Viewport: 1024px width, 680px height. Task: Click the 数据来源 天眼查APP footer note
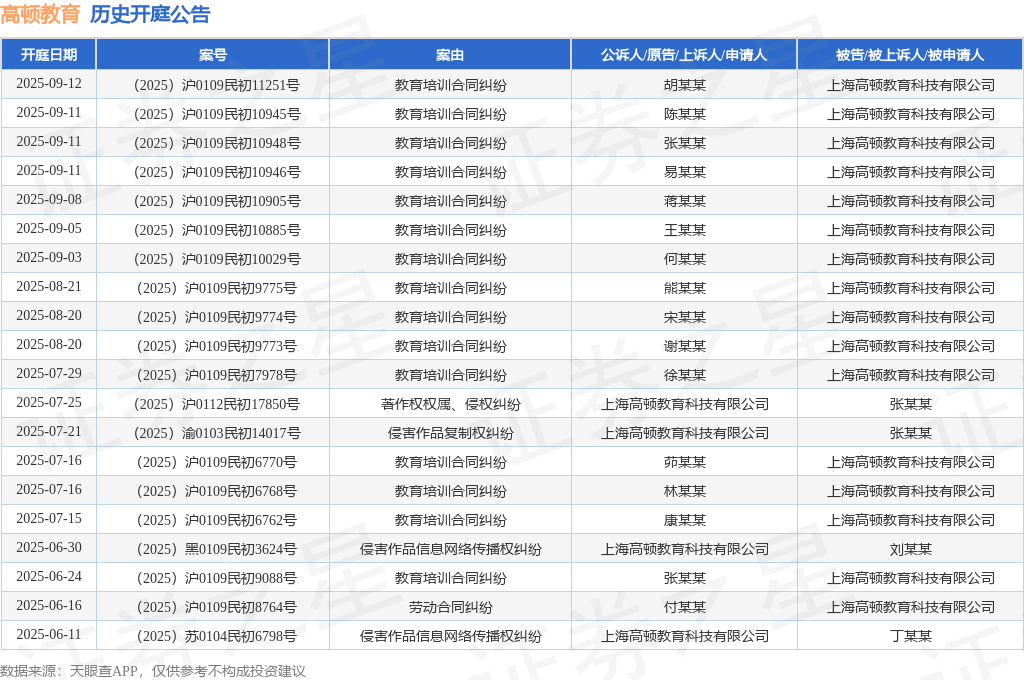point(153,671)
